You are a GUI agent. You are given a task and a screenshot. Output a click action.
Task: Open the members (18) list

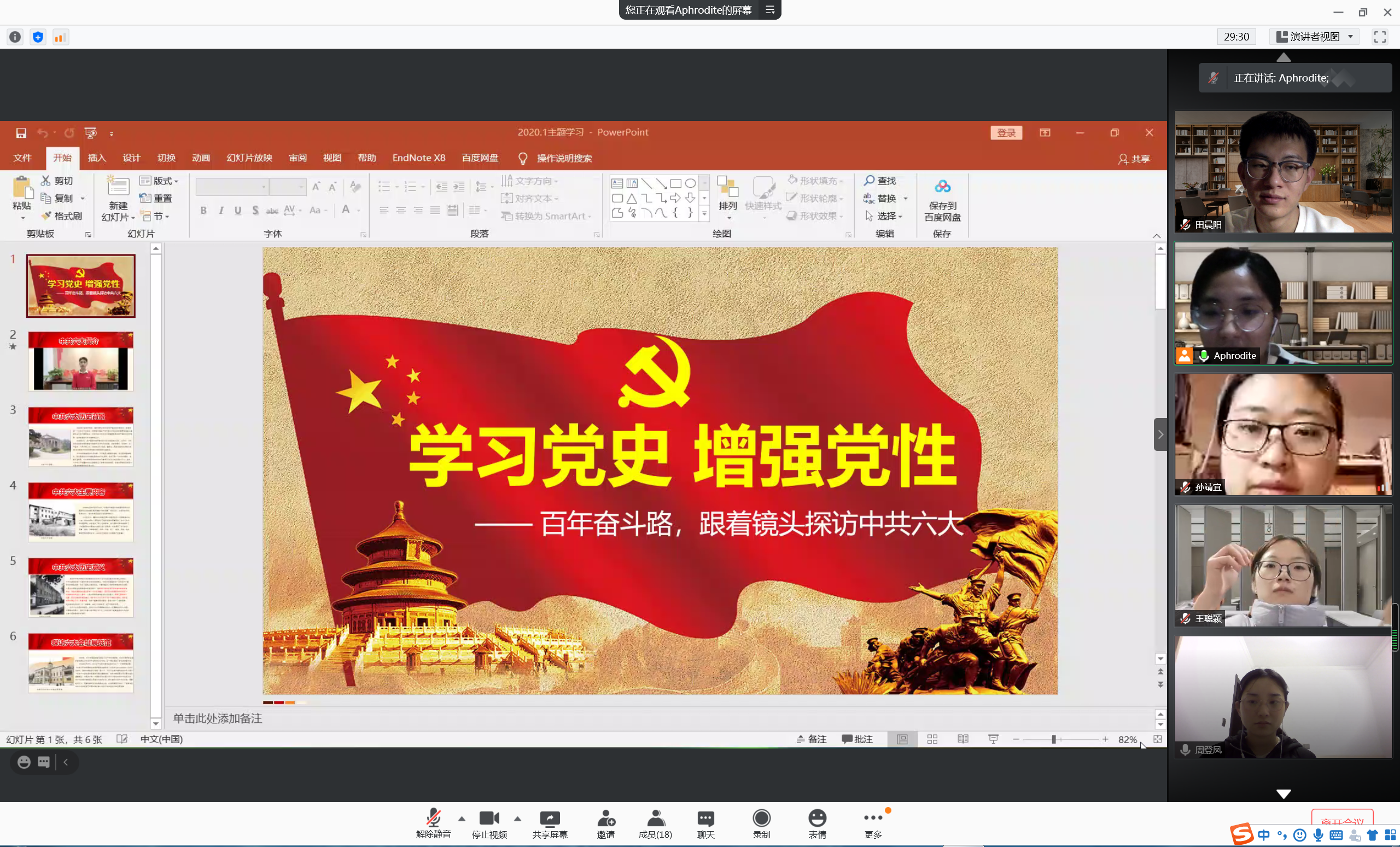655,823
